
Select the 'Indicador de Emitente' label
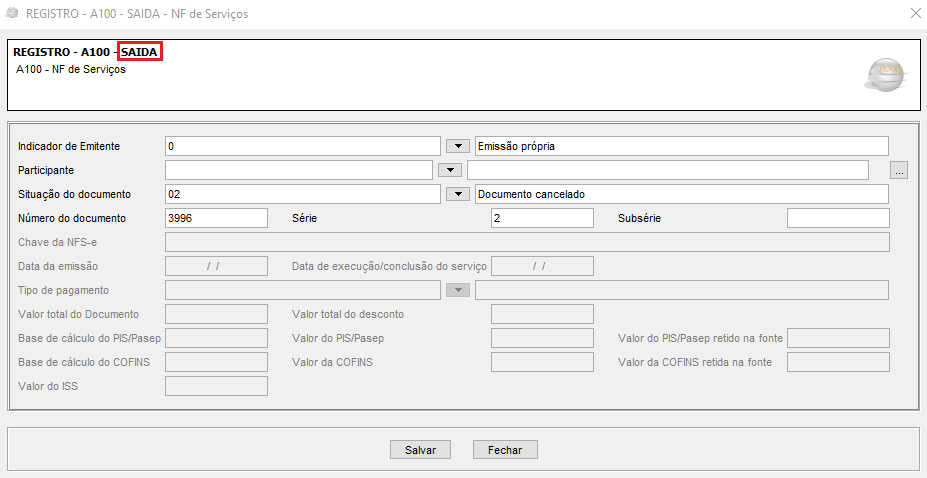(x=69, y=146)
